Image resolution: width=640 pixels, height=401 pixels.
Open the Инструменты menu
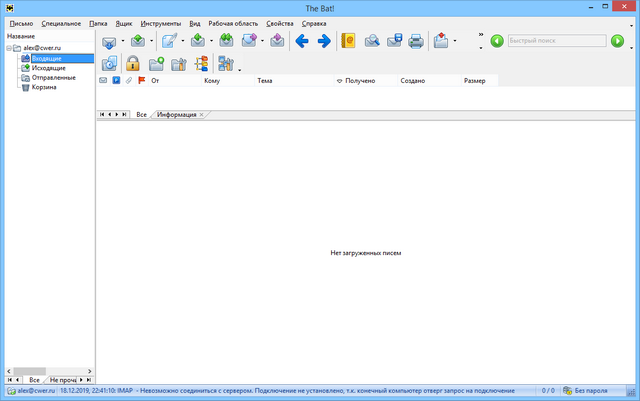(x=161, y=22)
